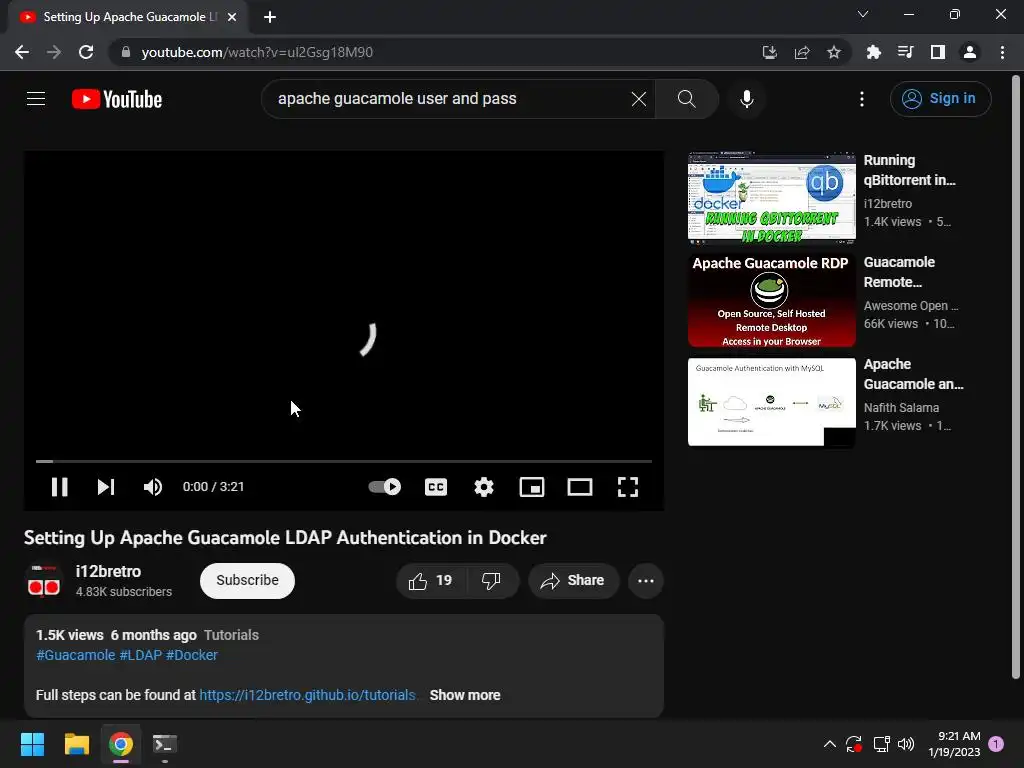This screenshot has height=768, width=1024.
Task: Expand description with Show more
Action: pyautogui.click(x=465, y=695)
